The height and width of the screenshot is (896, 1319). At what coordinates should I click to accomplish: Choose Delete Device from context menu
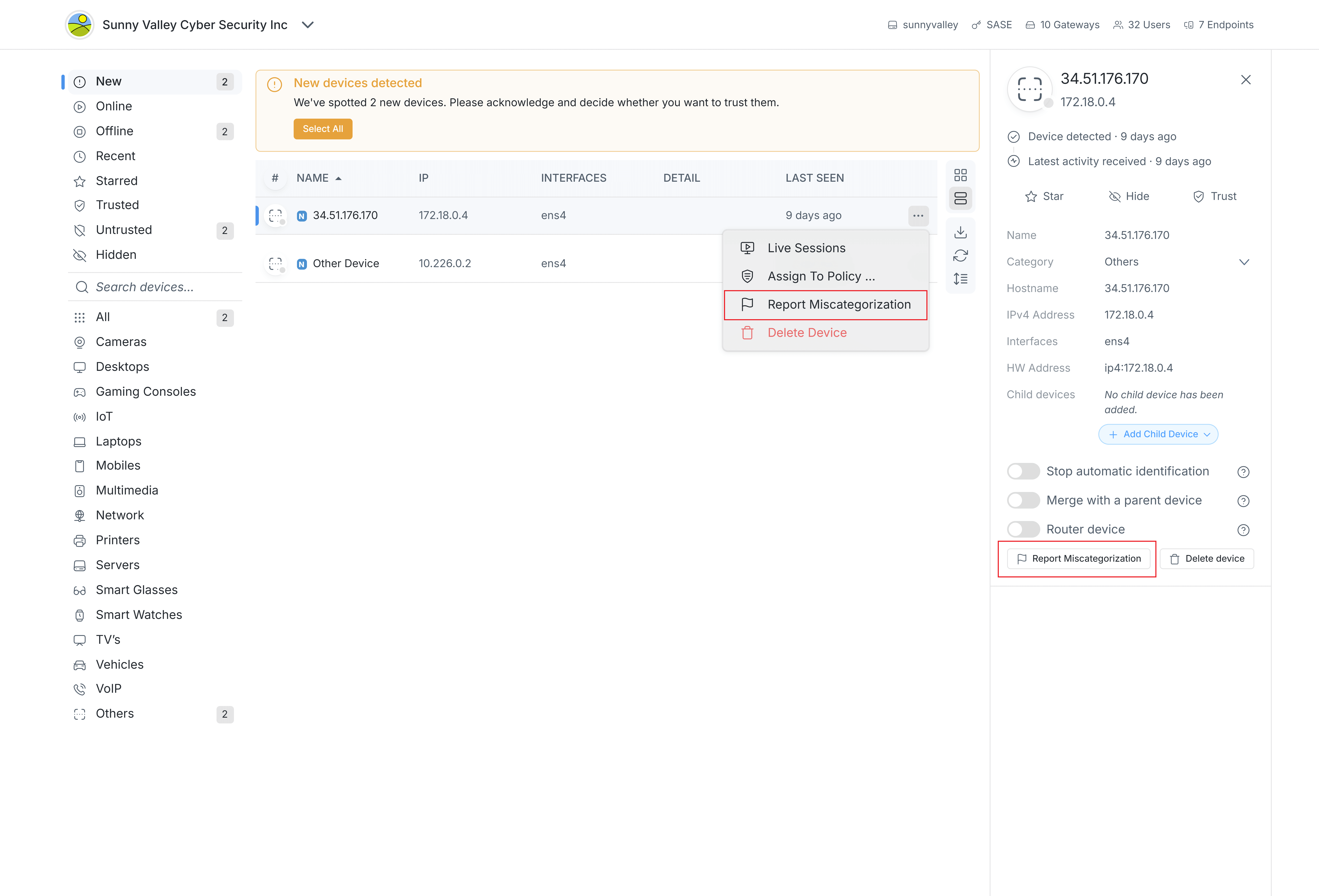[x=826, y=333]
